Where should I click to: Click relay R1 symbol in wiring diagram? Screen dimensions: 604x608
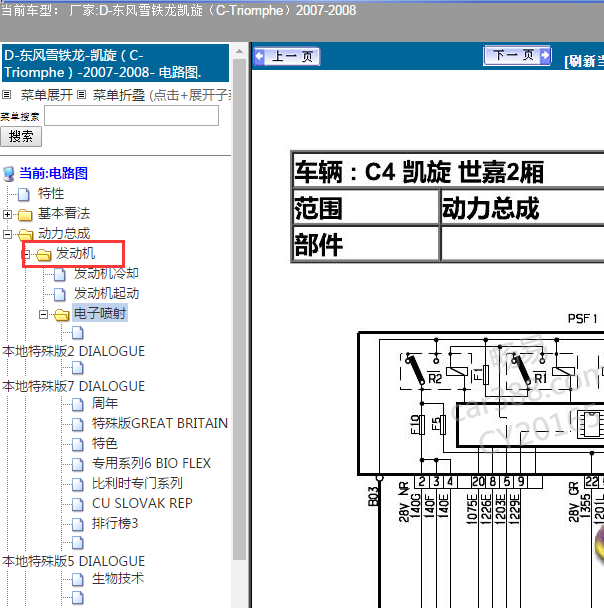542,371
